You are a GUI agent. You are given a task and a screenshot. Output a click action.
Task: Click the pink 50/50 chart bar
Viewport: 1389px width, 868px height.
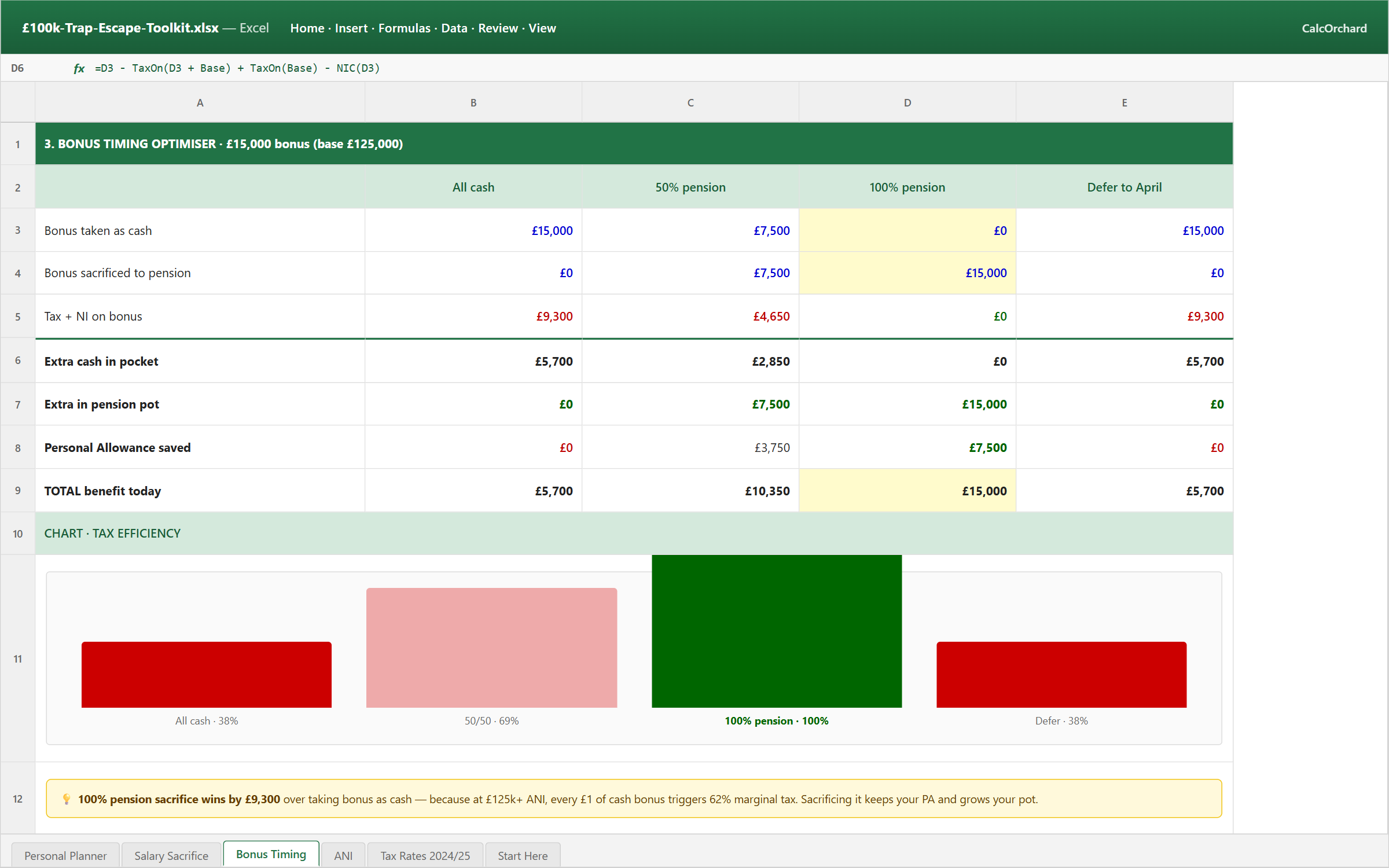(x=491, y=648)
